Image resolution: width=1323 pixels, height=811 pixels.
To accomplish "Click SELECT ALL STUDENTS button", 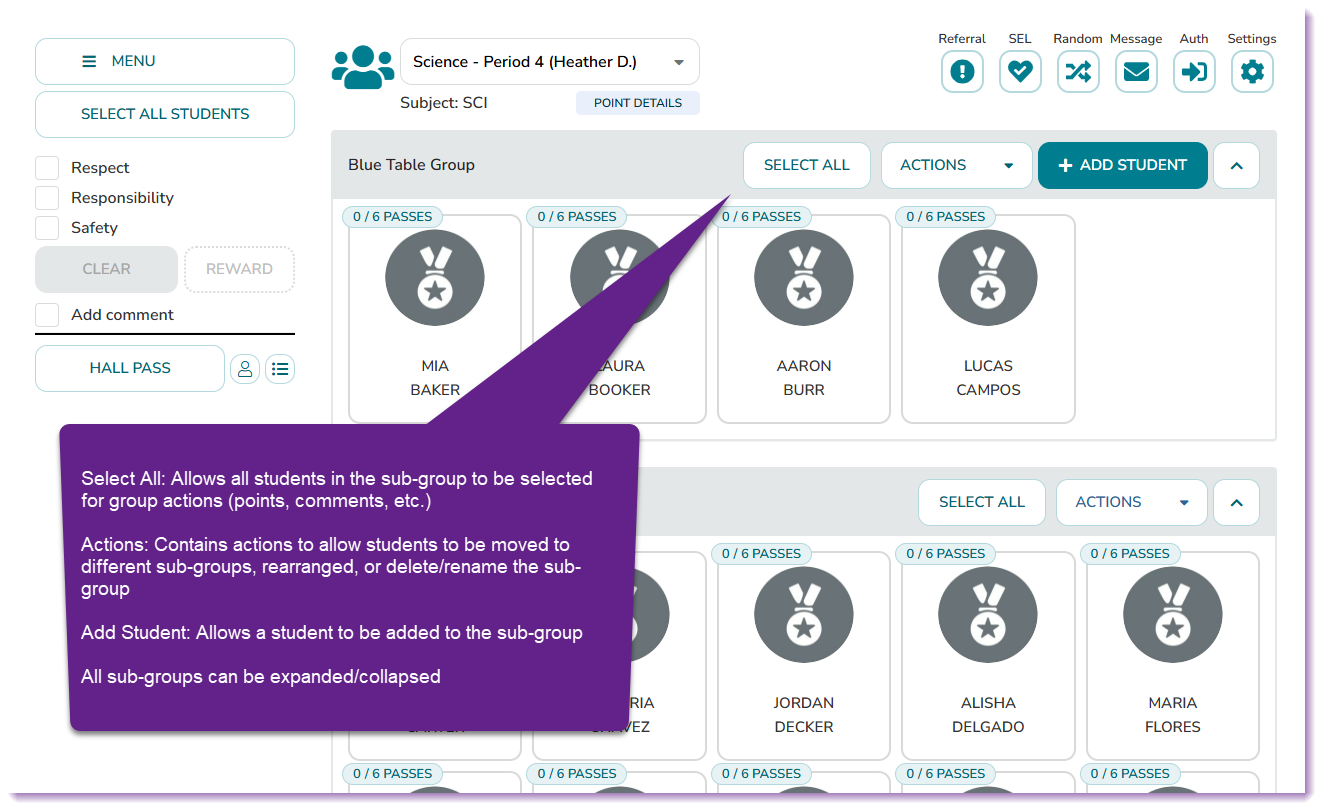I will pyautogui.click(x=165, y=114).
